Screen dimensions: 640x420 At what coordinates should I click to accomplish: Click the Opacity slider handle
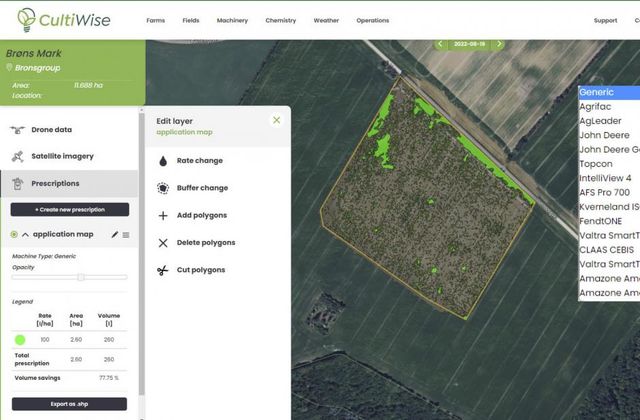click(x=80, y=276)
